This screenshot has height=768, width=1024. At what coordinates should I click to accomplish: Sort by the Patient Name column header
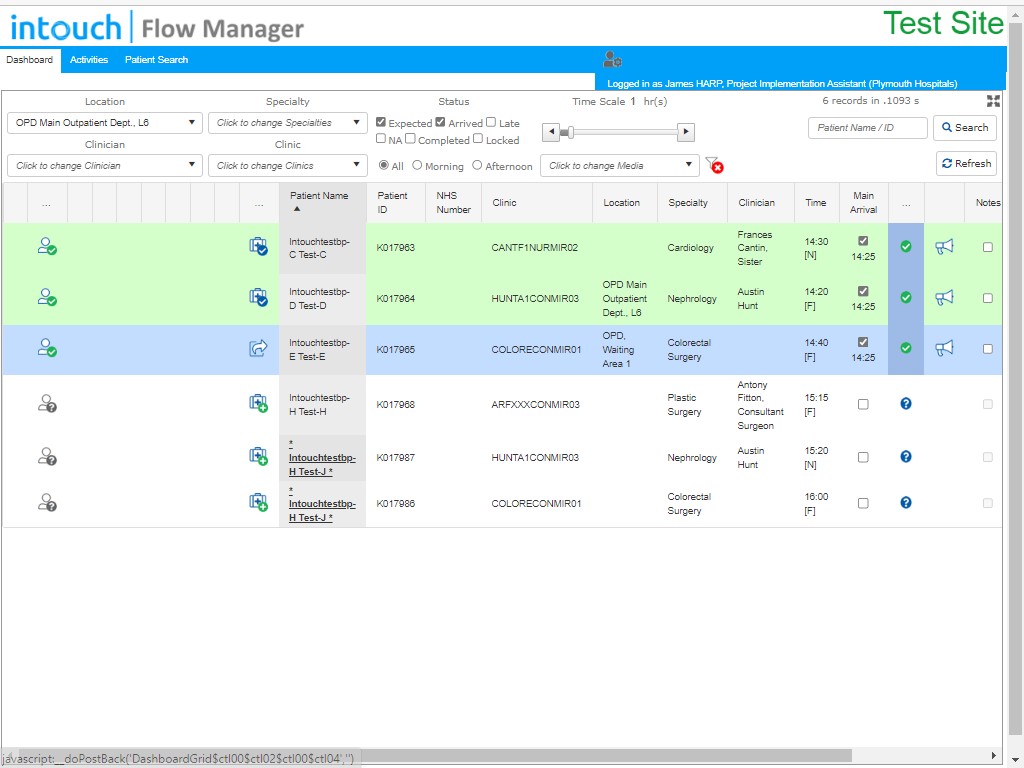point(319,195)
